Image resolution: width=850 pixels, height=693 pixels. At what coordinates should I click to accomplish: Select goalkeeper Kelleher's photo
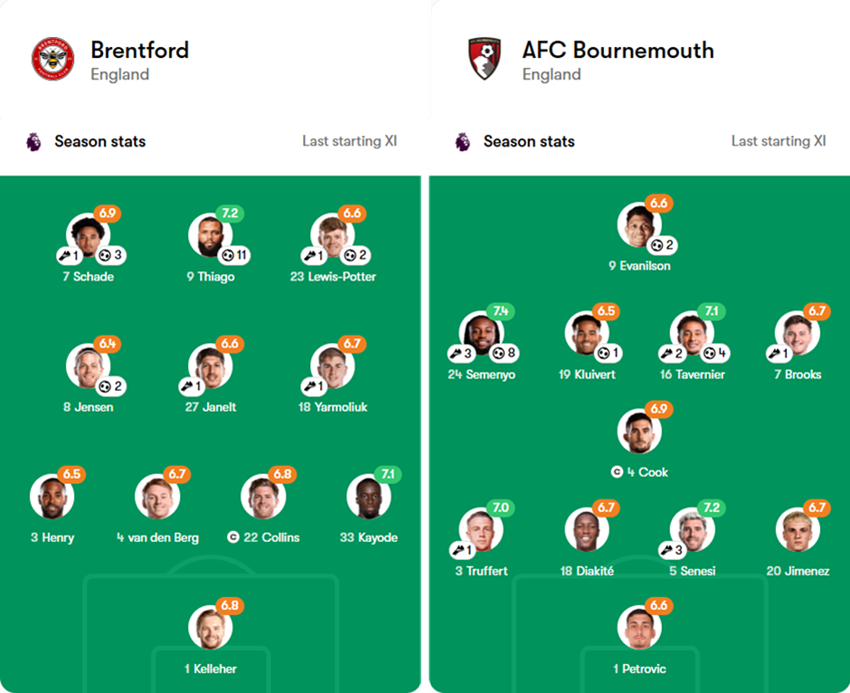210,628
